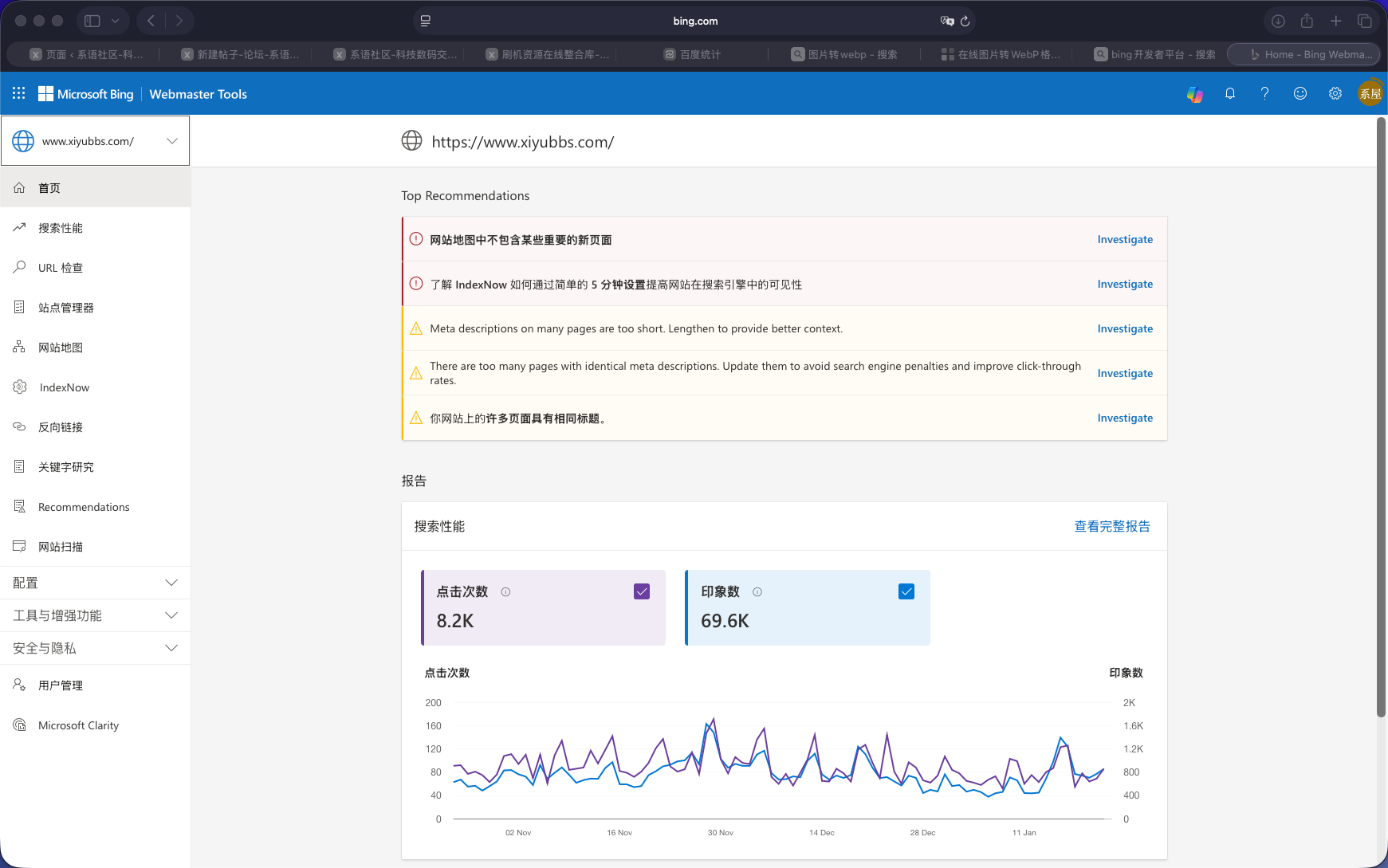Screen dimensions: 1388x868
Task: Uncheck the 印象数 checkbox
Action: tap(906, 591)
